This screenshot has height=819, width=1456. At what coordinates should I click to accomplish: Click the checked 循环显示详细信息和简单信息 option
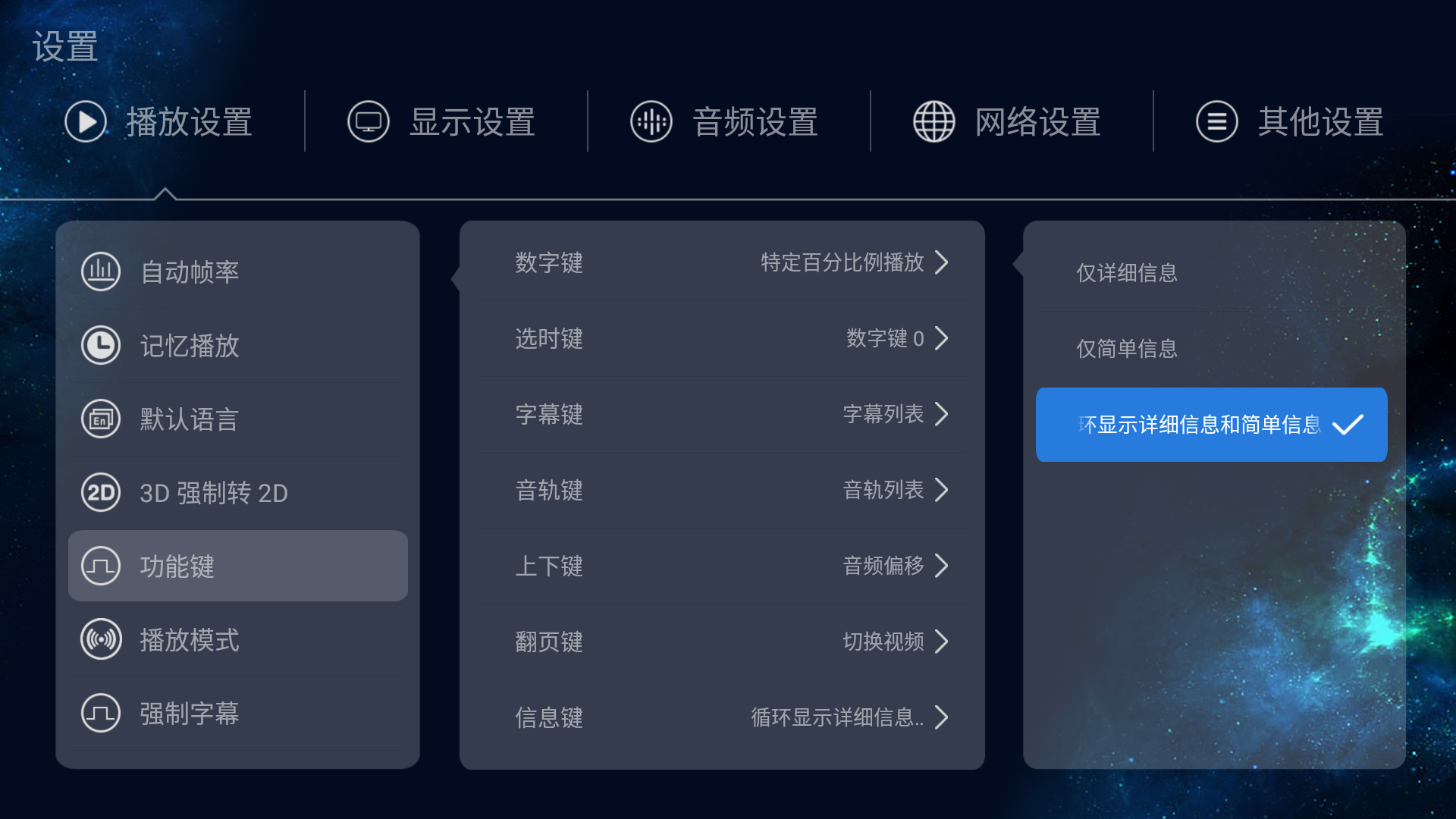(1212, 425)
